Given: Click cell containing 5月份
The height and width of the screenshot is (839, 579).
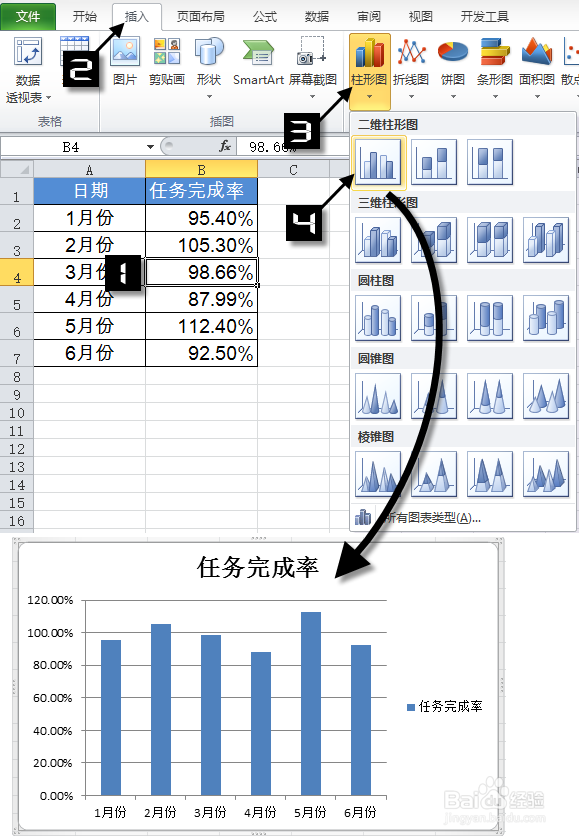Looking at the screenshot, I should [89, 326].
